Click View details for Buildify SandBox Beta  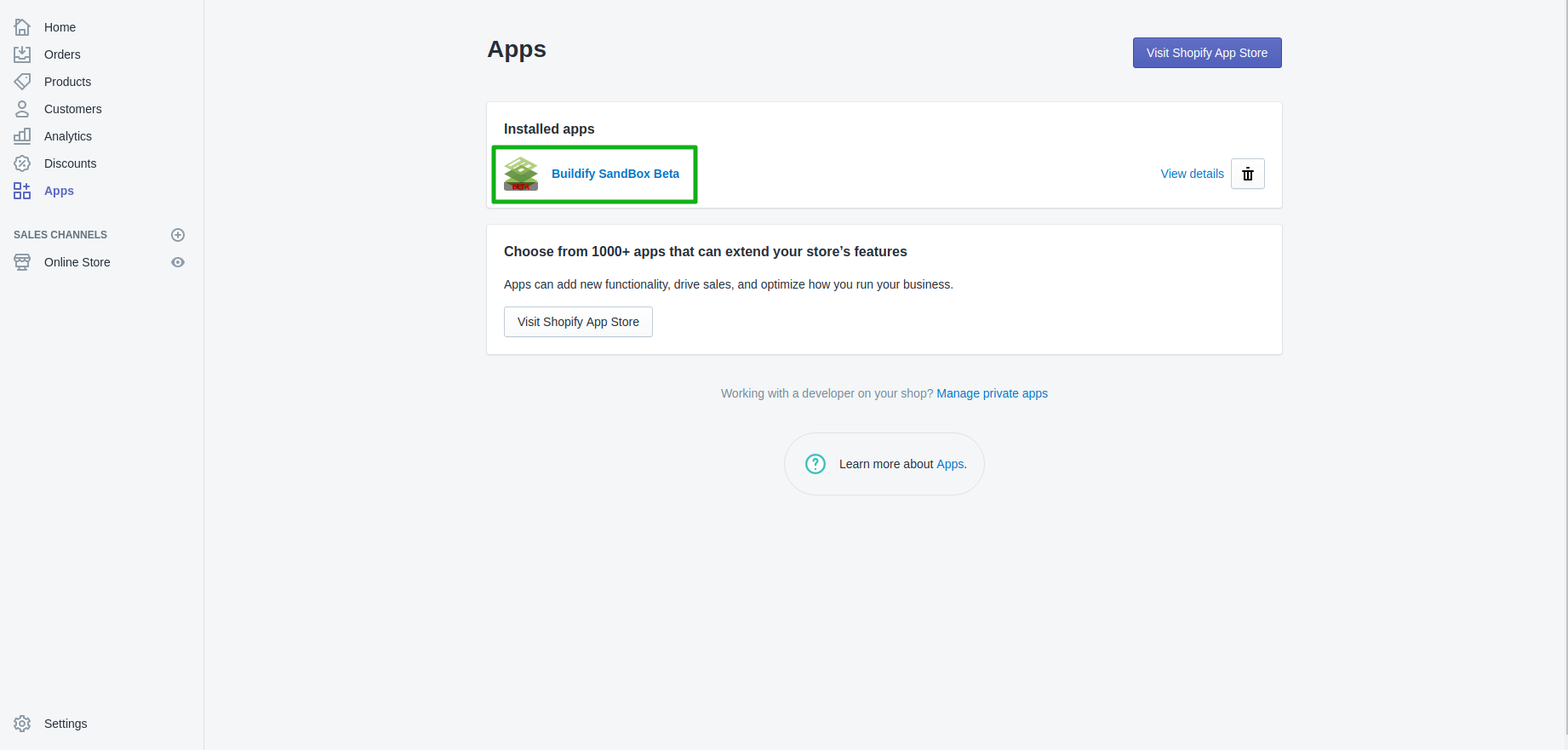[x=1192, y=174]
